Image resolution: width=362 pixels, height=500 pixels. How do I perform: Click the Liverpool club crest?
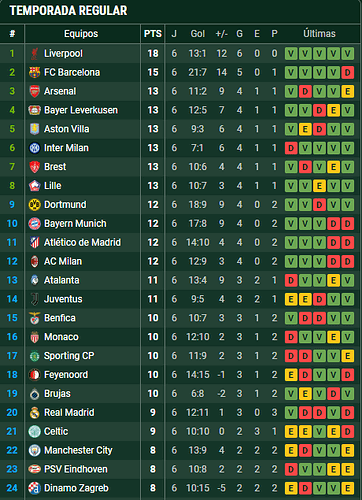click(x=34, y=53)
